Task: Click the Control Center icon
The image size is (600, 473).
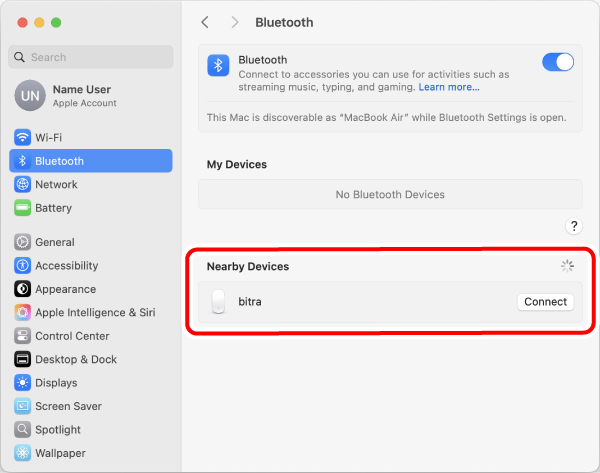Action: [x=23, y=336]
